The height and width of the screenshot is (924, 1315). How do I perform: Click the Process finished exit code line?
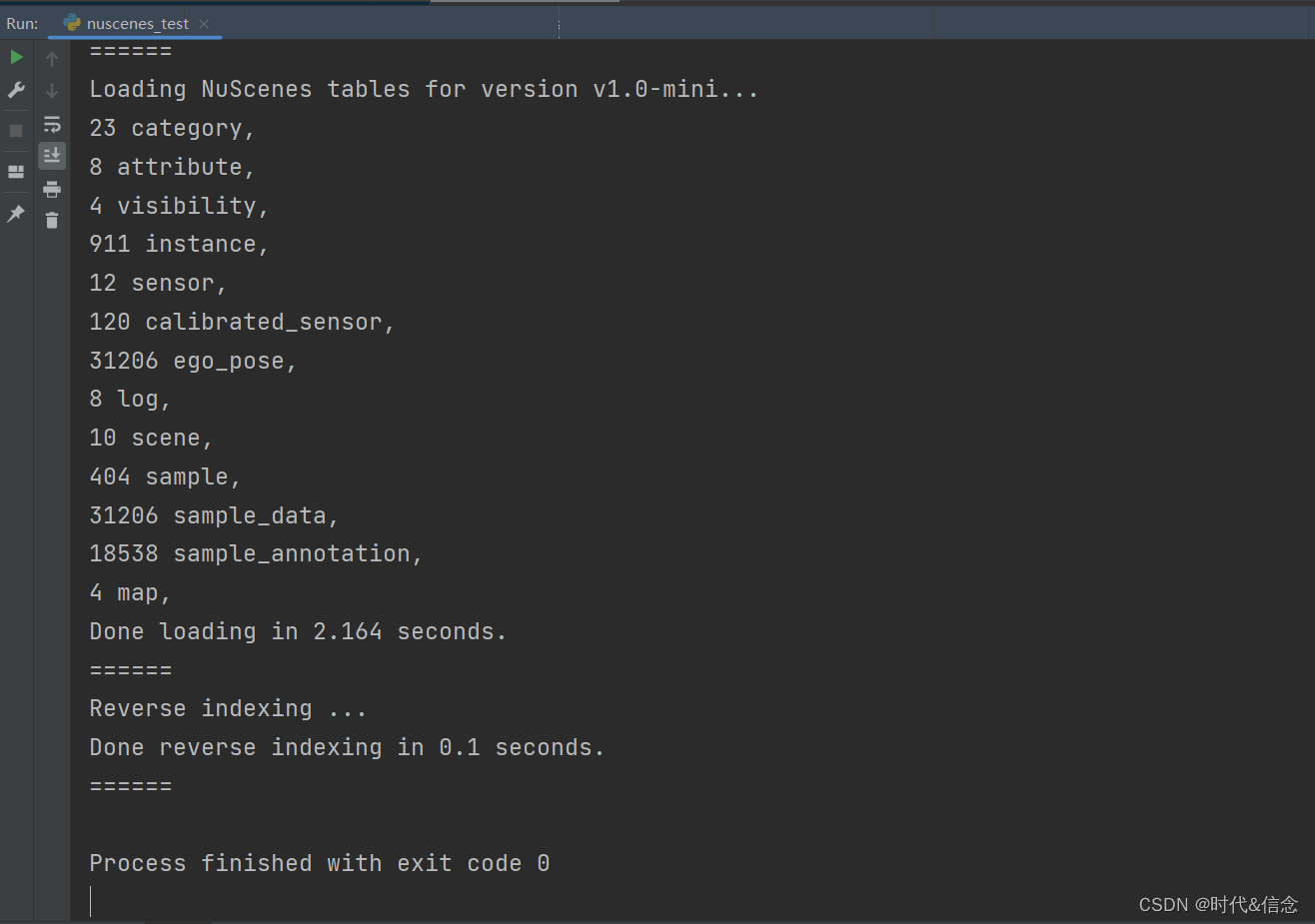click(317, 862)
